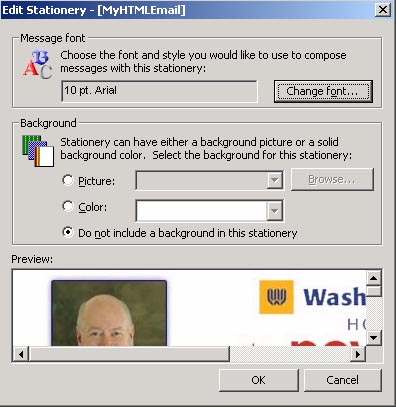This screenshot has height=408, width=396.
Task: Click the preview scroll down arrow
Action: [374, 338]
